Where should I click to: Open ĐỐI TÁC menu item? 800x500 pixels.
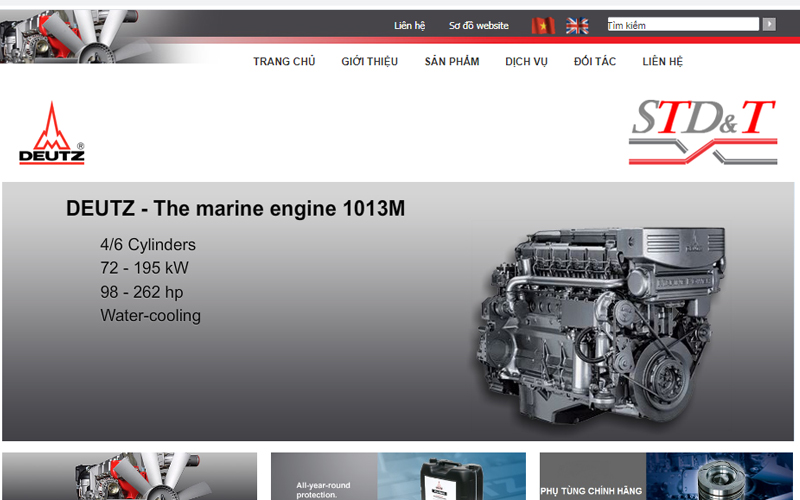pos(594,62)
